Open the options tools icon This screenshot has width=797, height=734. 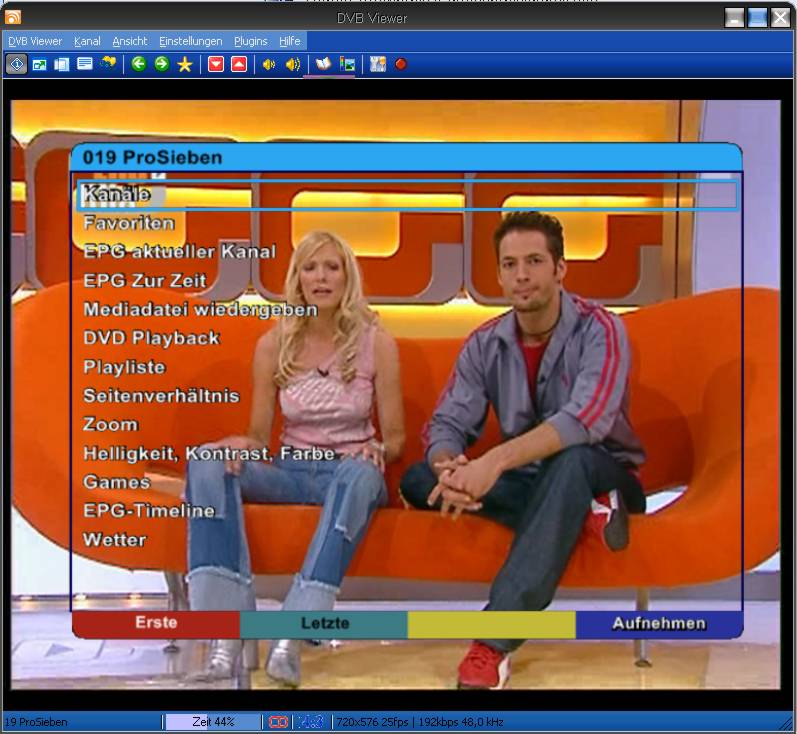click(x=378, y=65)
